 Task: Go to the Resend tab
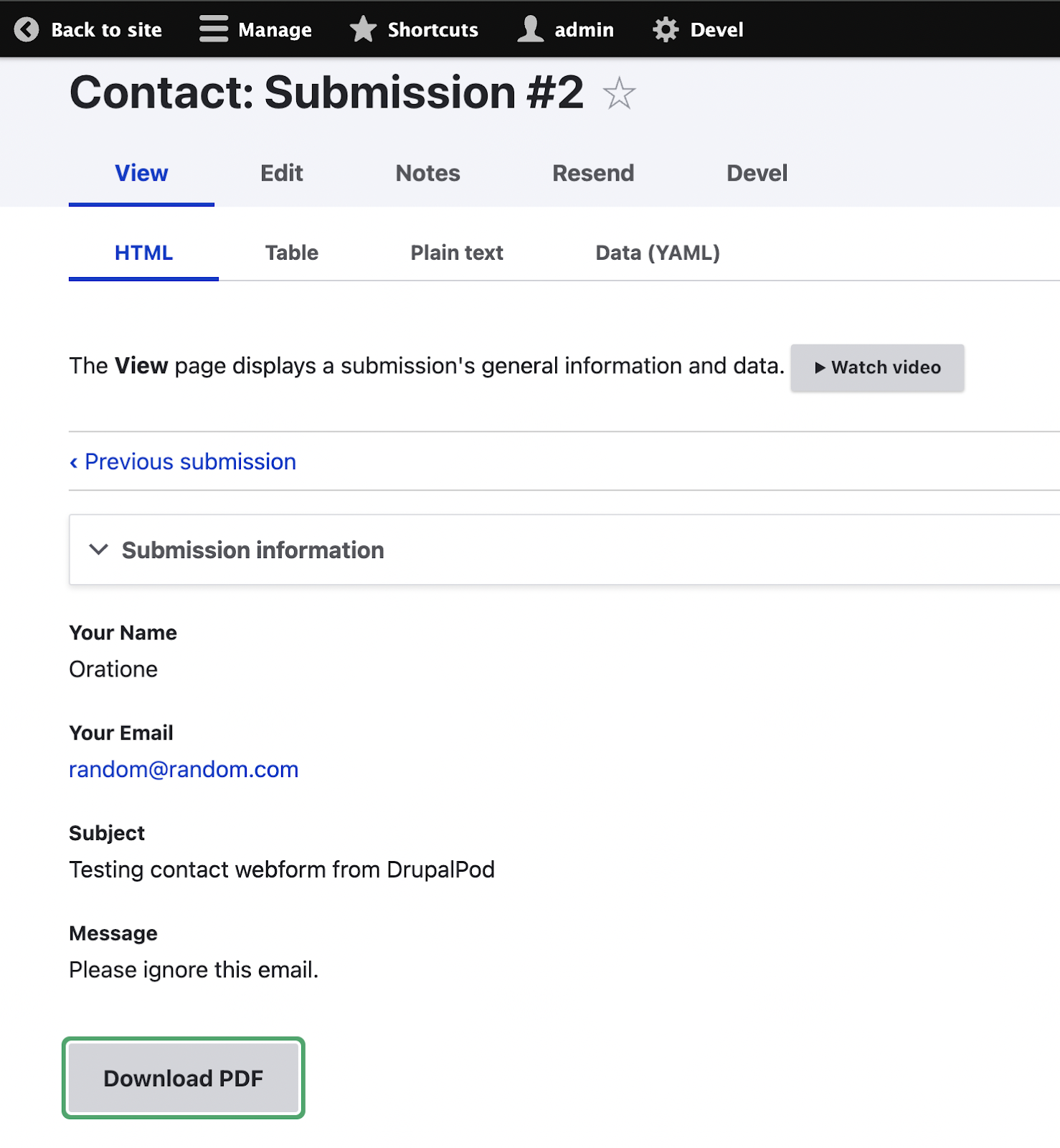(x=593, y=173)
